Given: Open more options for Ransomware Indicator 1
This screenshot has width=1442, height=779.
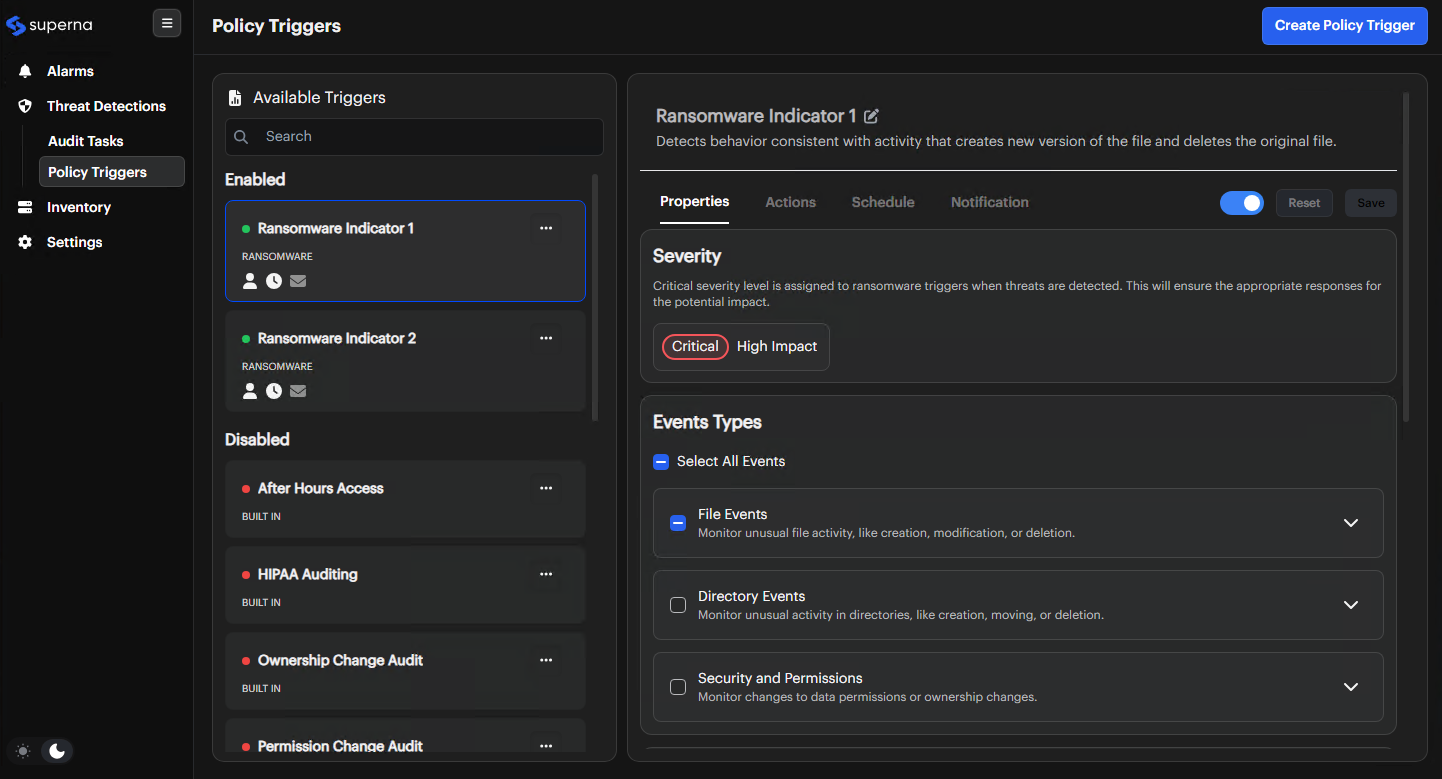Looking at the screenshot, I should 546,228.
